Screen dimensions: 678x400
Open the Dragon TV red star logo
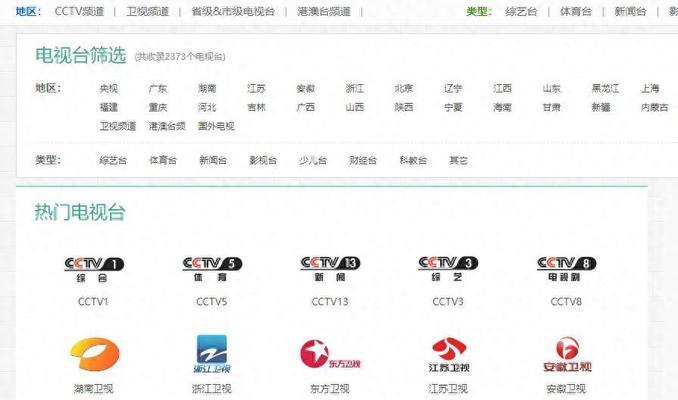pyautogui.click(x=330, y=354)
